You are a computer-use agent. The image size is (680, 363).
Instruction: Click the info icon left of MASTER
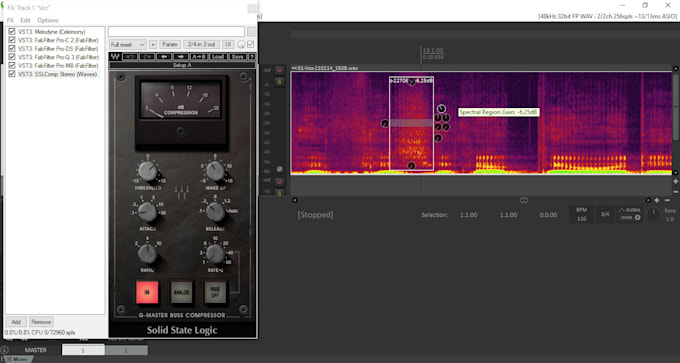(x=4, y=350)
